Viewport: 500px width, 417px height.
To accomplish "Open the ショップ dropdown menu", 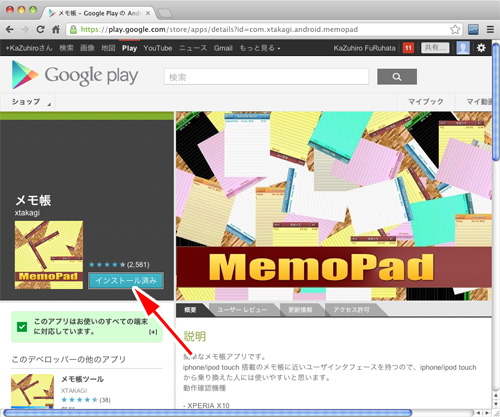I will pos(27,102).
